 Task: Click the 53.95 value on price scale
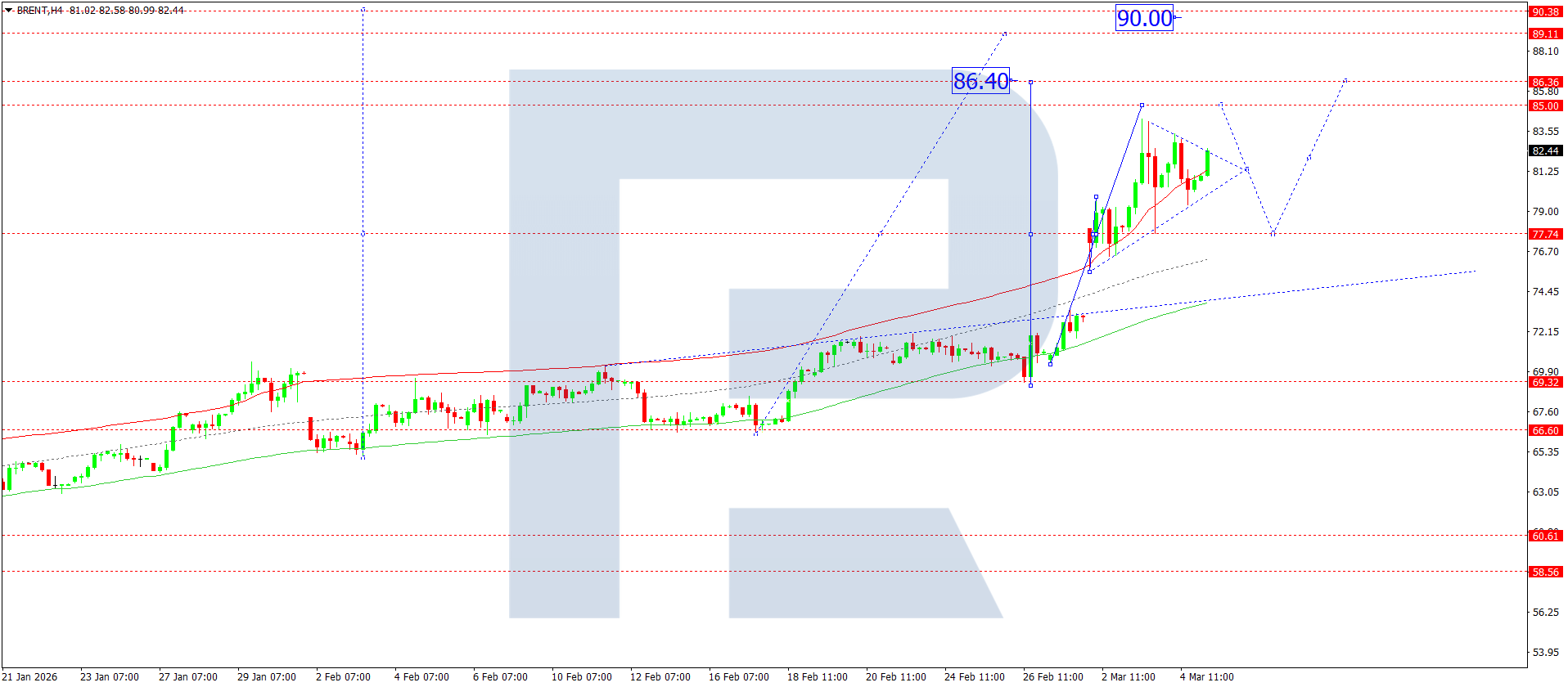pos(1545,652)
